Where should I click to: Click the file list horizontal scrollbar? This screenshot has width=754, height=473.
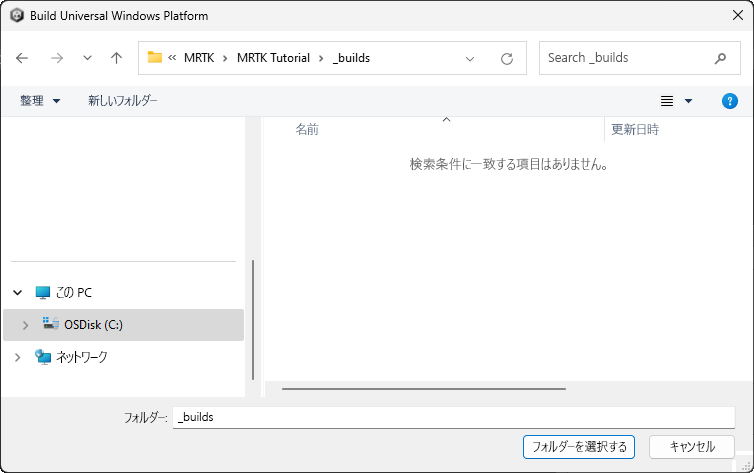tap(424, 389)
